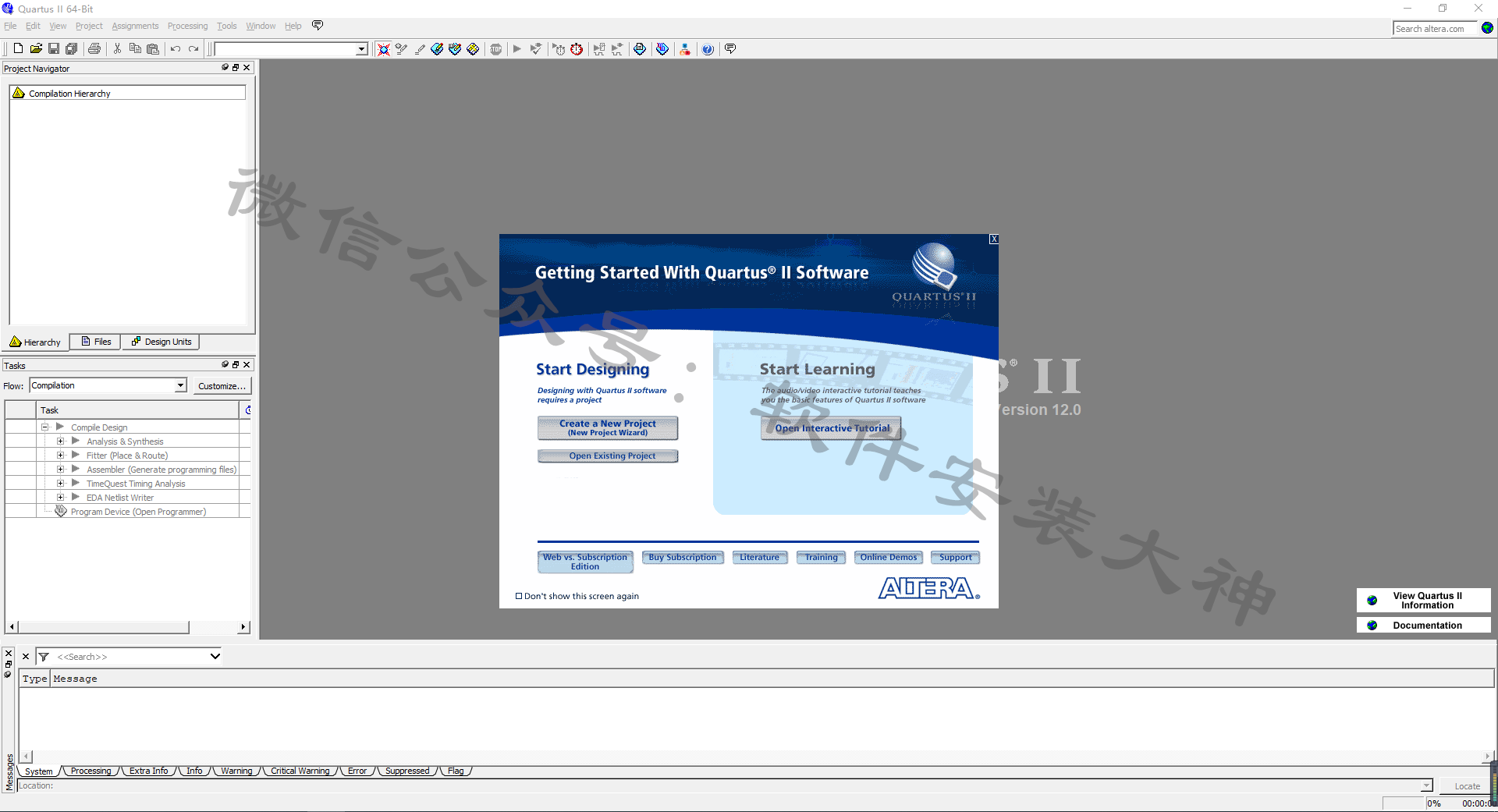The image size is (1498, 812).
Task: Expand the EDA Netlist Writer task
Action: [61, 497]
